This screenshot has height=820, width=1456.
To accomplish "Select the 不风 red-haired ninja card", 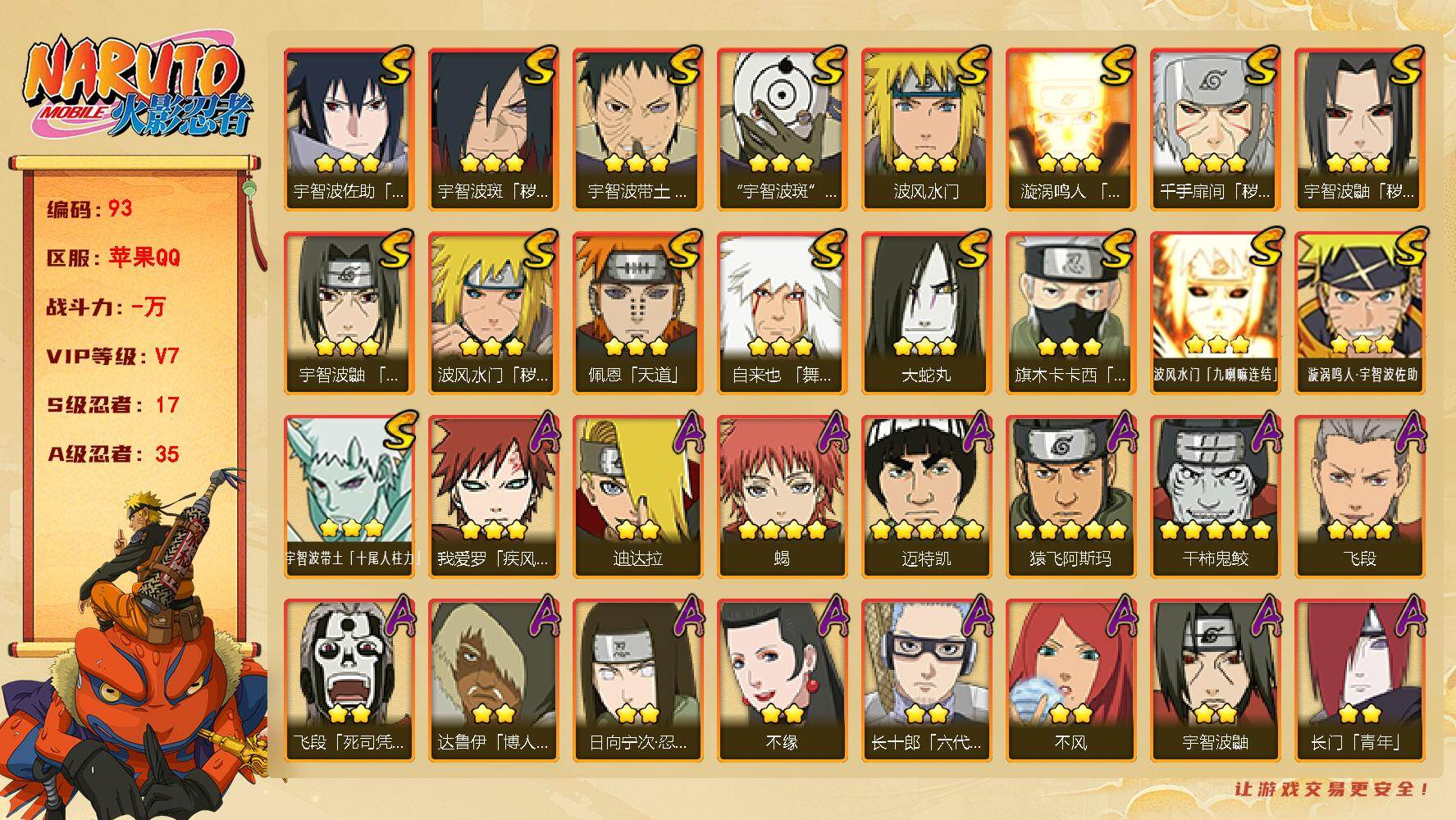I will coord(1070,681).
